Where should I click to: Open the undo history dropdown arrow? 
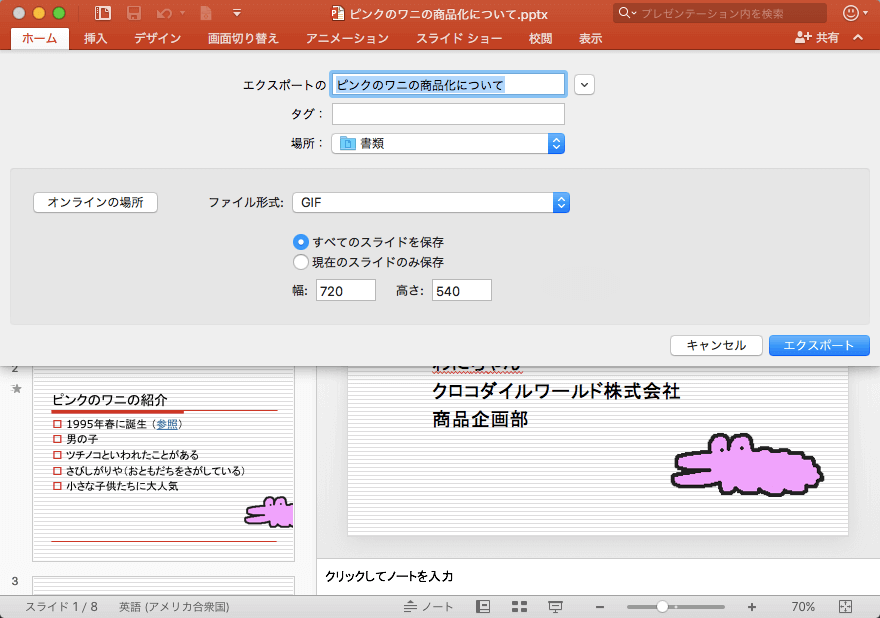coord(182,13)
